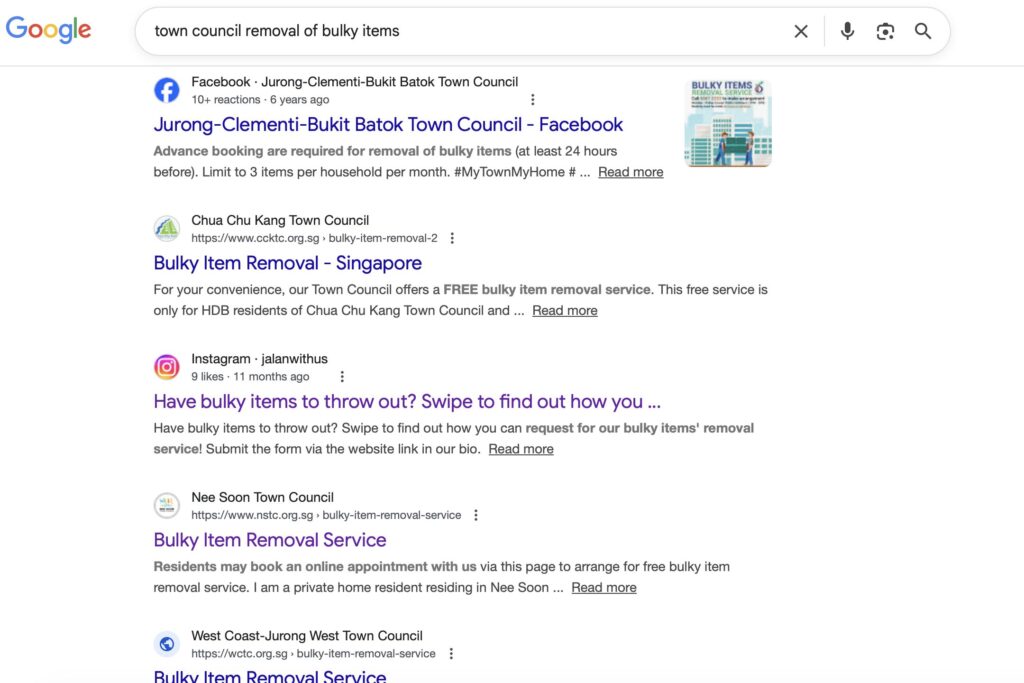Open more options for Chua Chu Kang result
This screenshot has width=1024, height=683.
[452, 238]
